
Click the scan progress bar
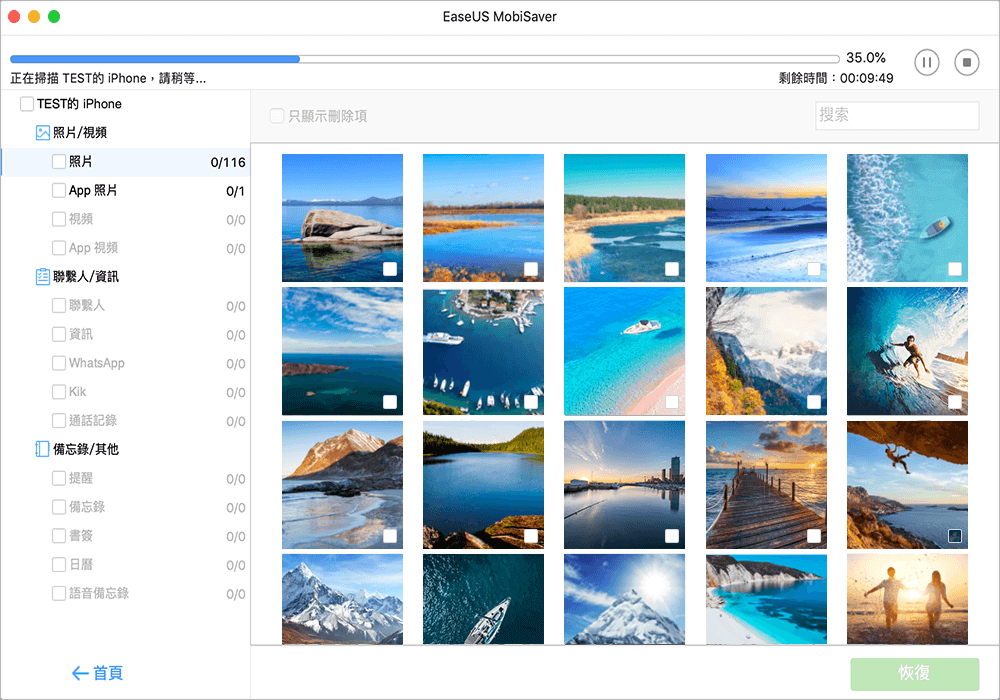[424, 59]
